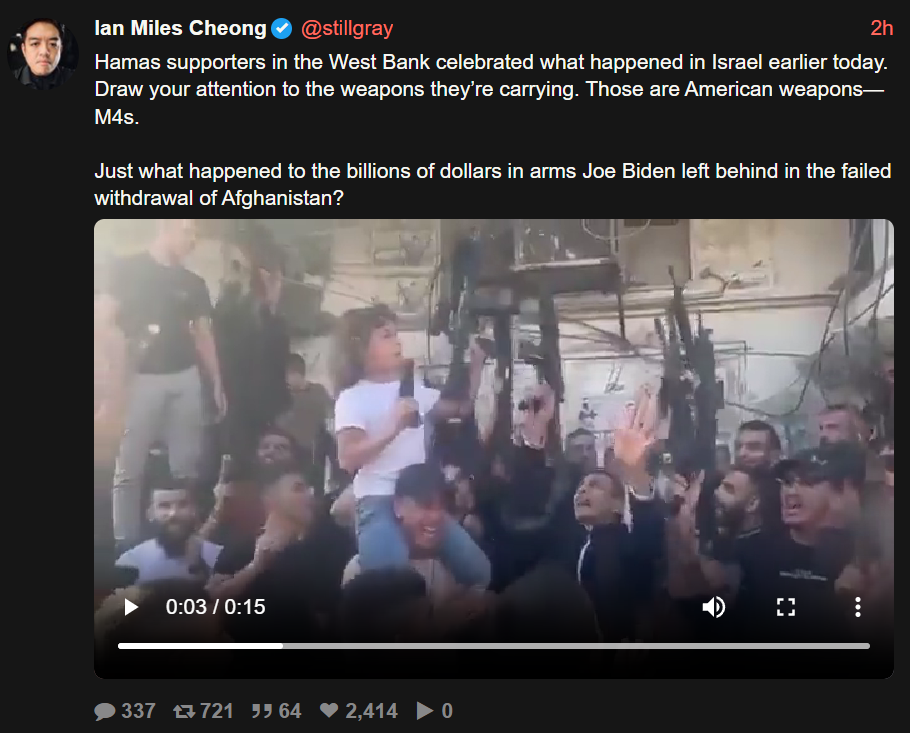Enter fullscreen mode on video
The height and width of the screenshot is (733, 910).
pos(786,607)
